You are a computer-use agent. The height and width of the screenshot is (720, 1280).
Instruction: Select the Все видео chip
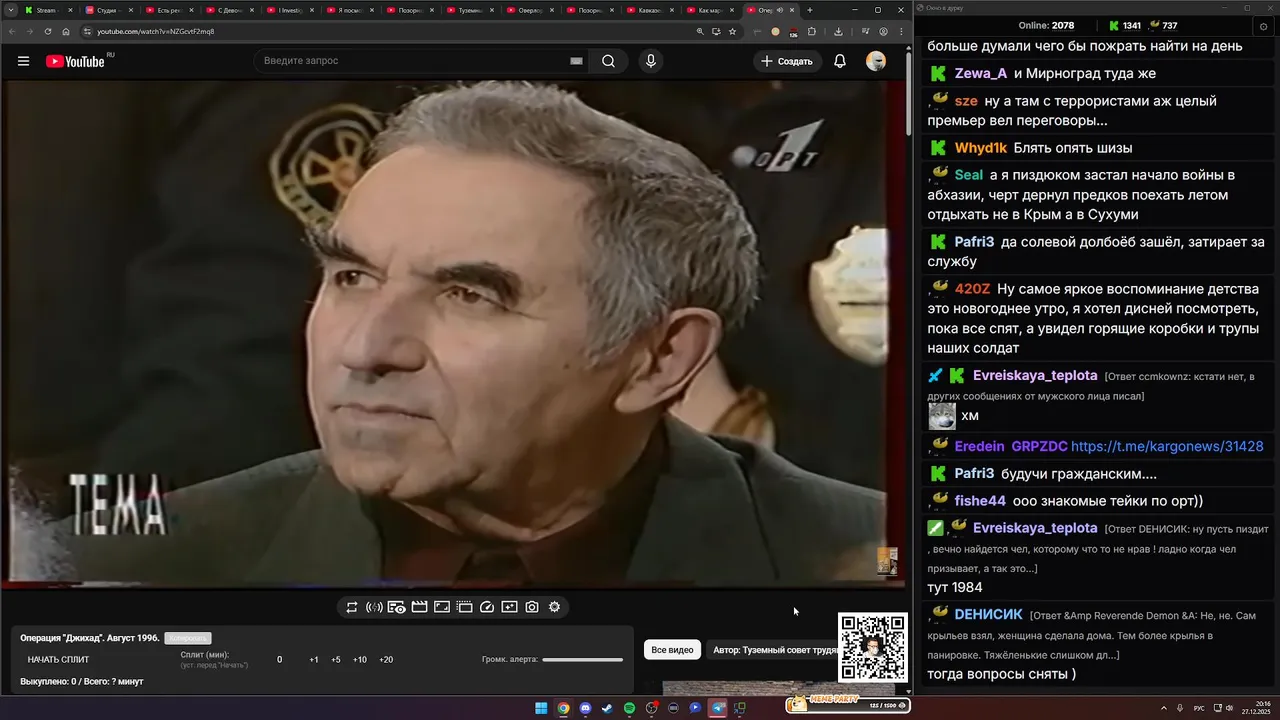(672, 650)
